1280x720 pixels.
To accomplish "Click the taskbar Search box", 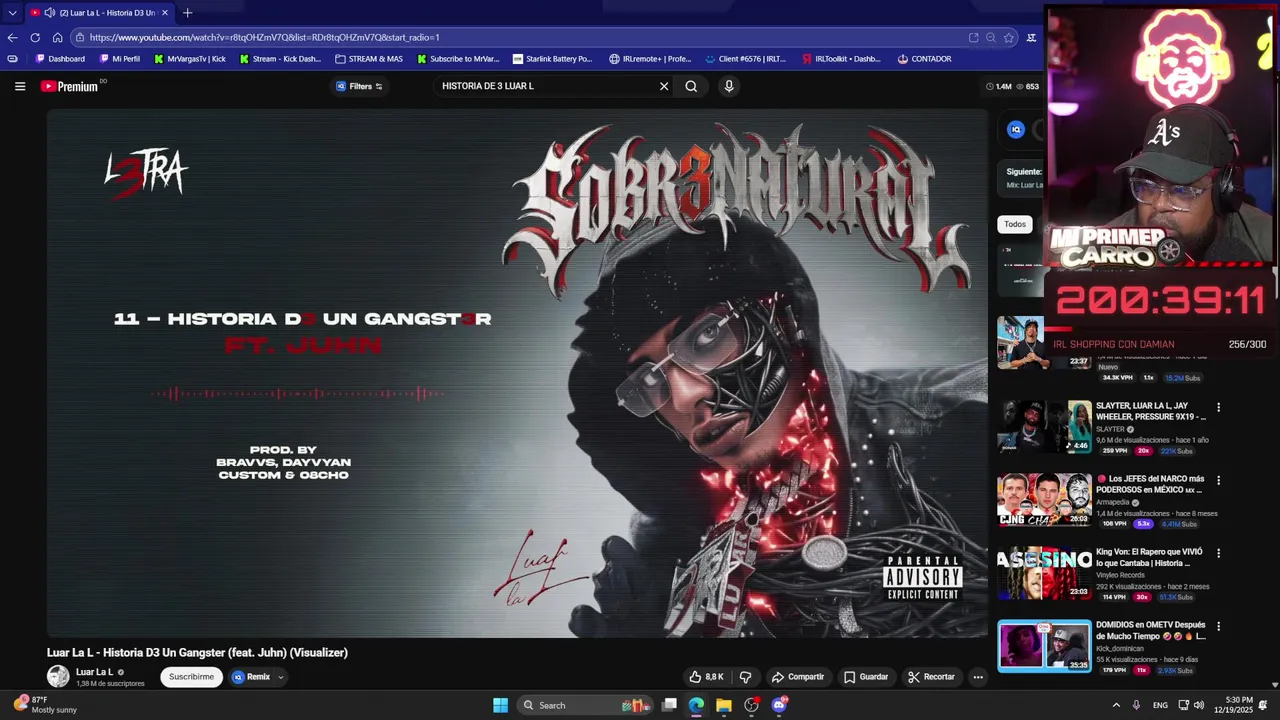I will pos(586,705).
